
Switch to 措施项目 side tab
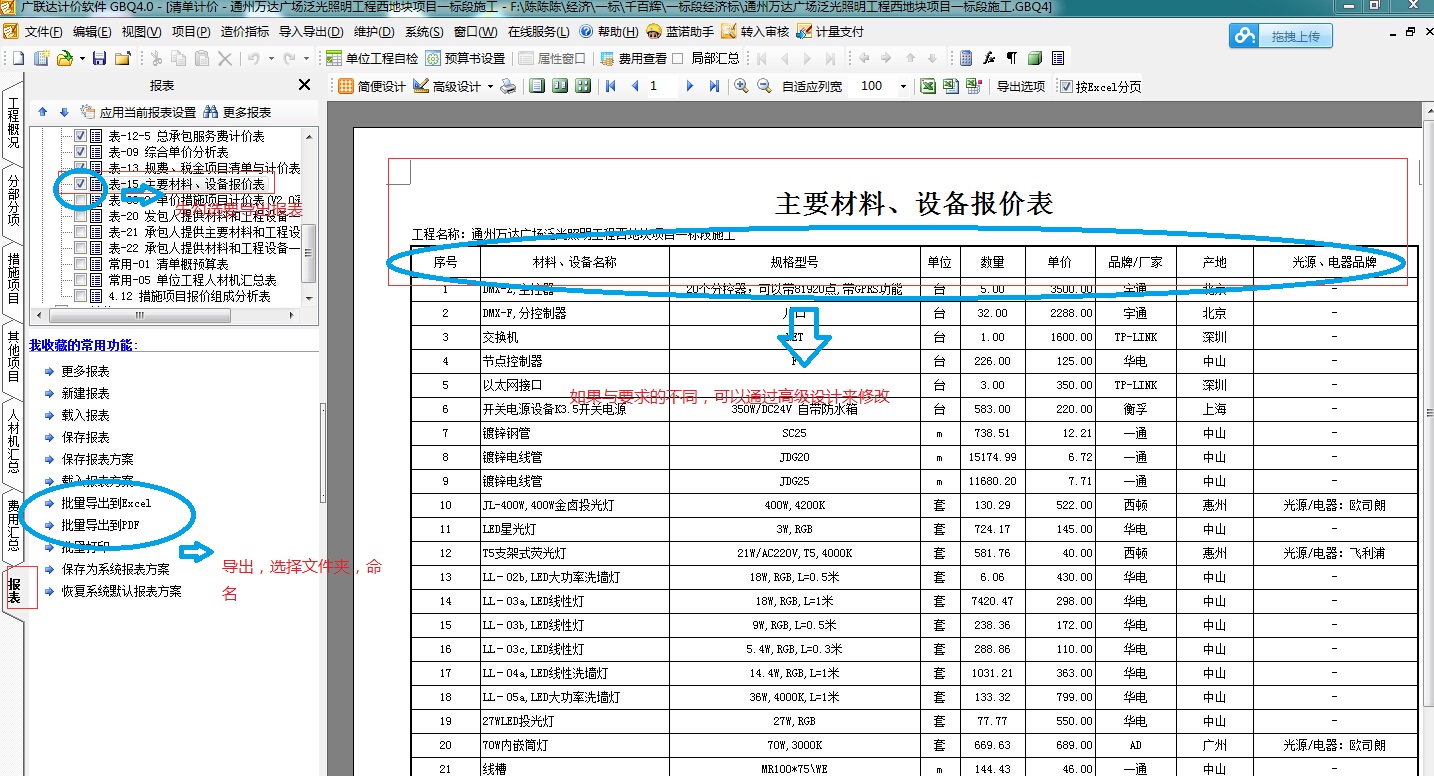(12, 277)
